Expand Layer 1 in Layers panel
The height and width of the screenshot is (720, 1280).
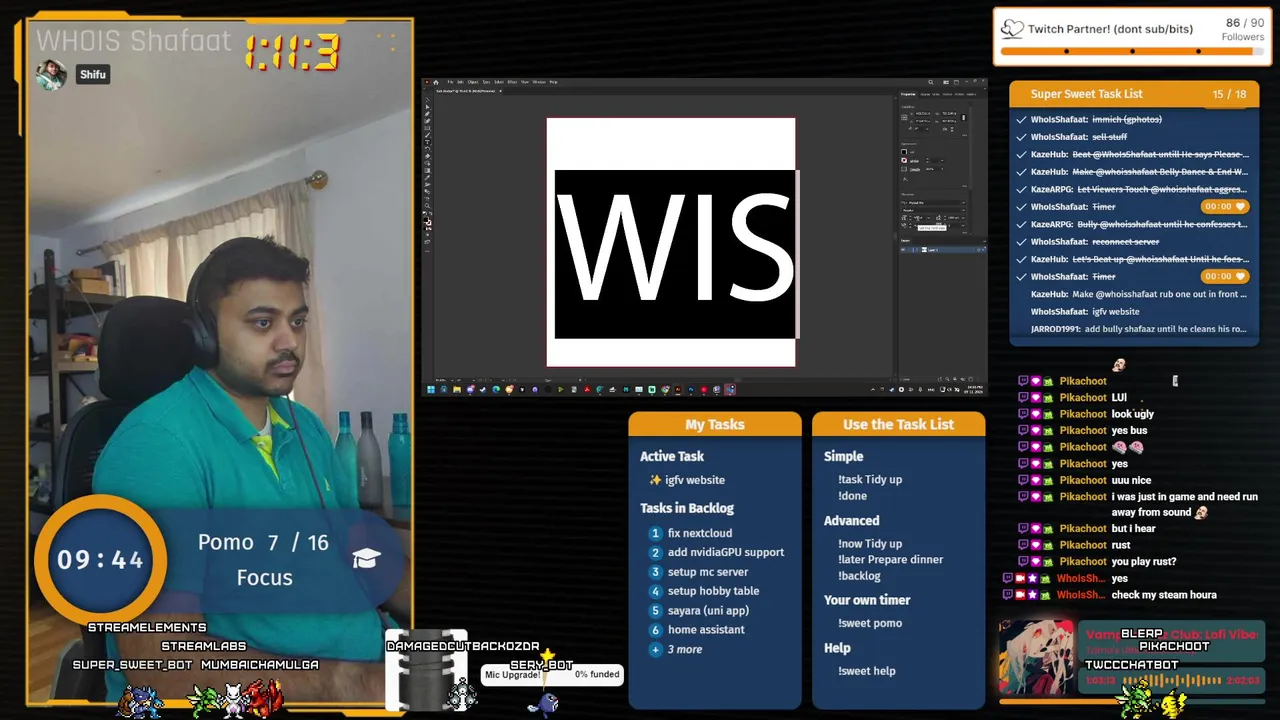point(917,249)
